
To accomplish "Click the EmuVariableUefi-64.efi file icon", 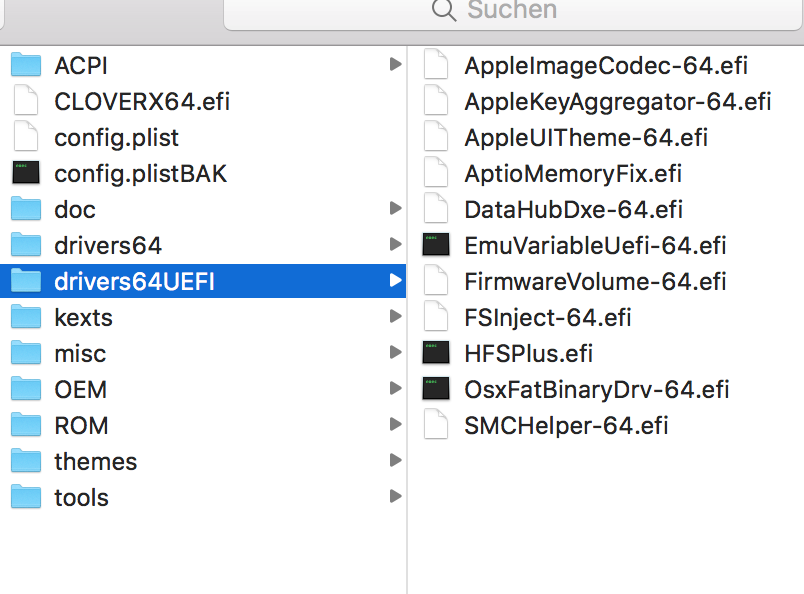I will coord(435,246).
